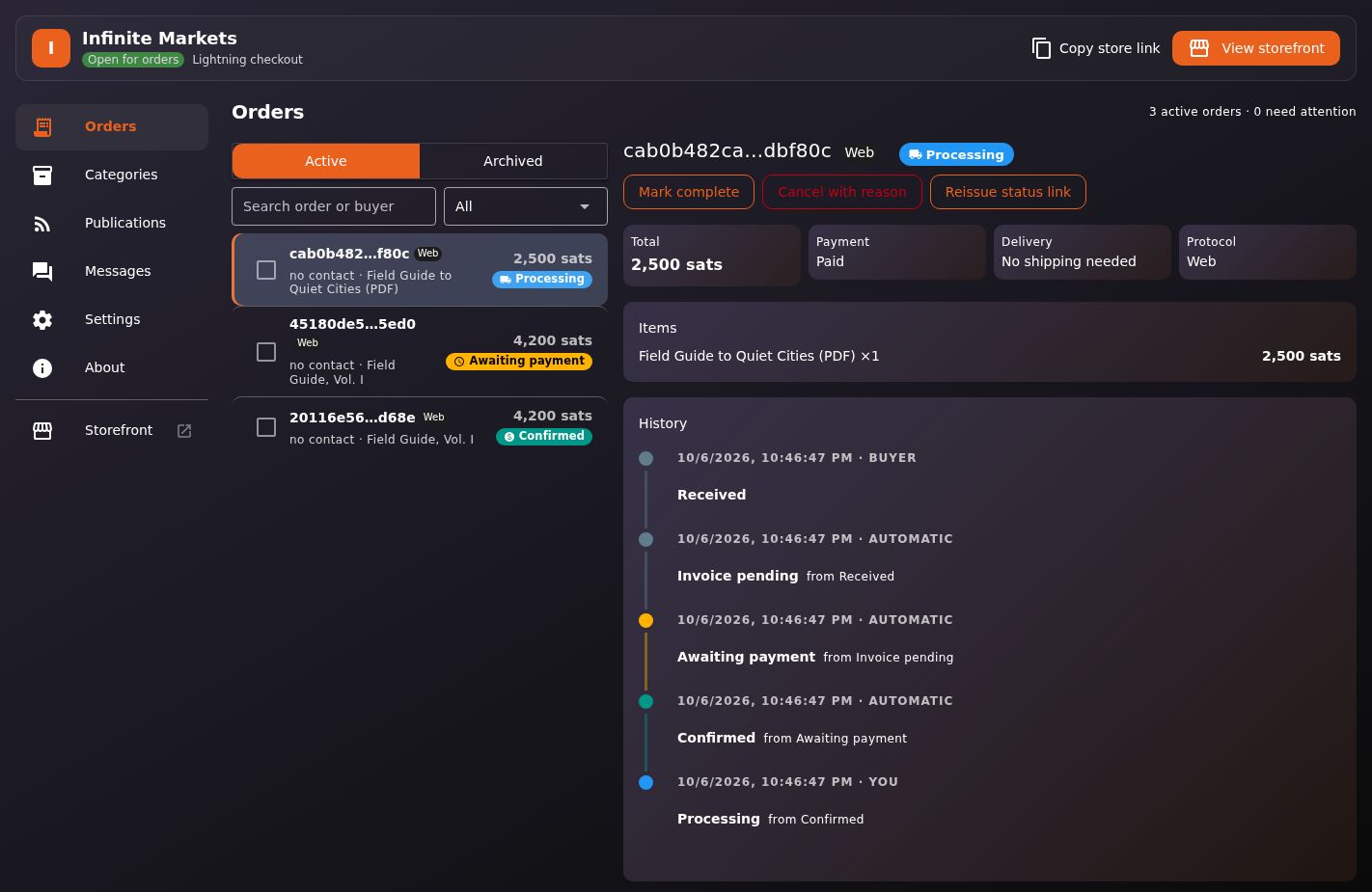The width and height of the screenshot is (1372, 892).
Task: Click Cancel with reason button
Action: point(842,192)
